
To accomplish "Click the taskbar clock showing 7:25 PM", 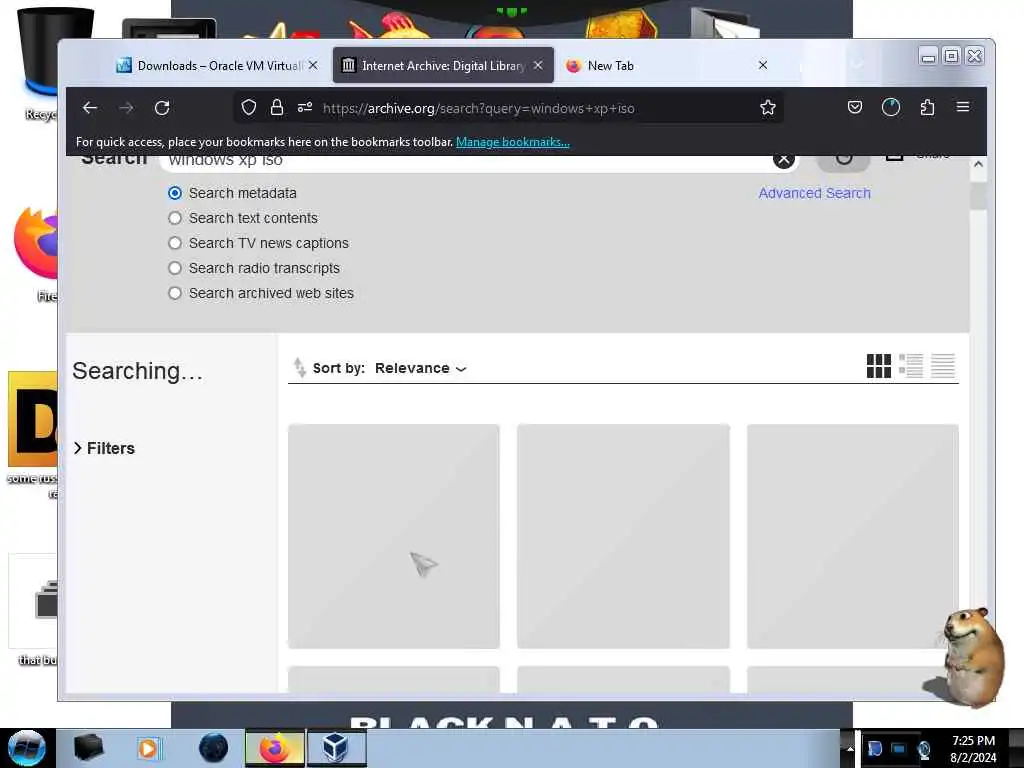I will [x=973, y=748].
